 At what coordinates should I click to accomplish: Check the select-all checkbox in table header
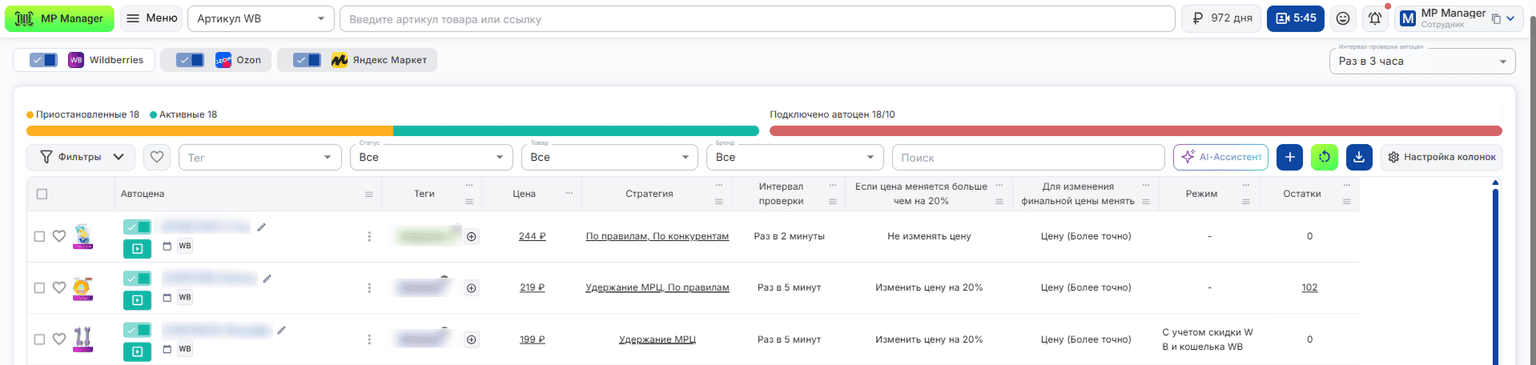coord(41,194)
